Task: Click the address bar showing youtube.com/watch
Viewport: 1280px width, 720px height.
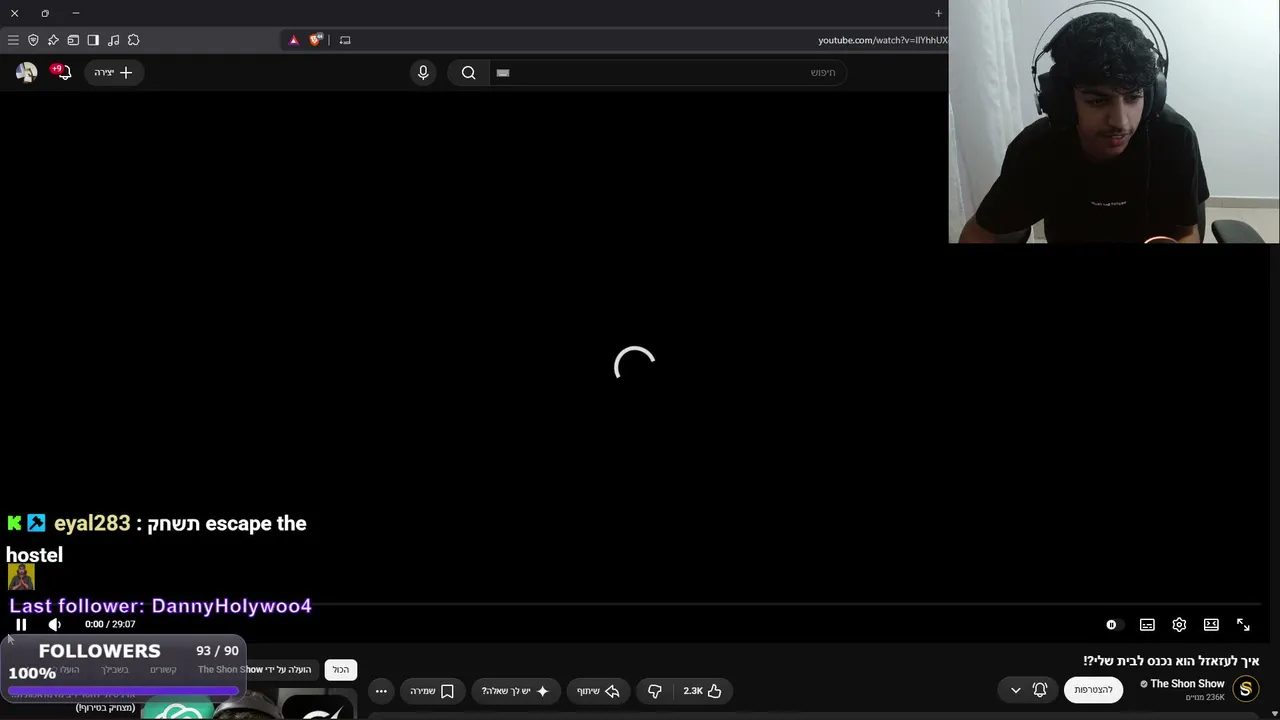Action: (882, 40)
